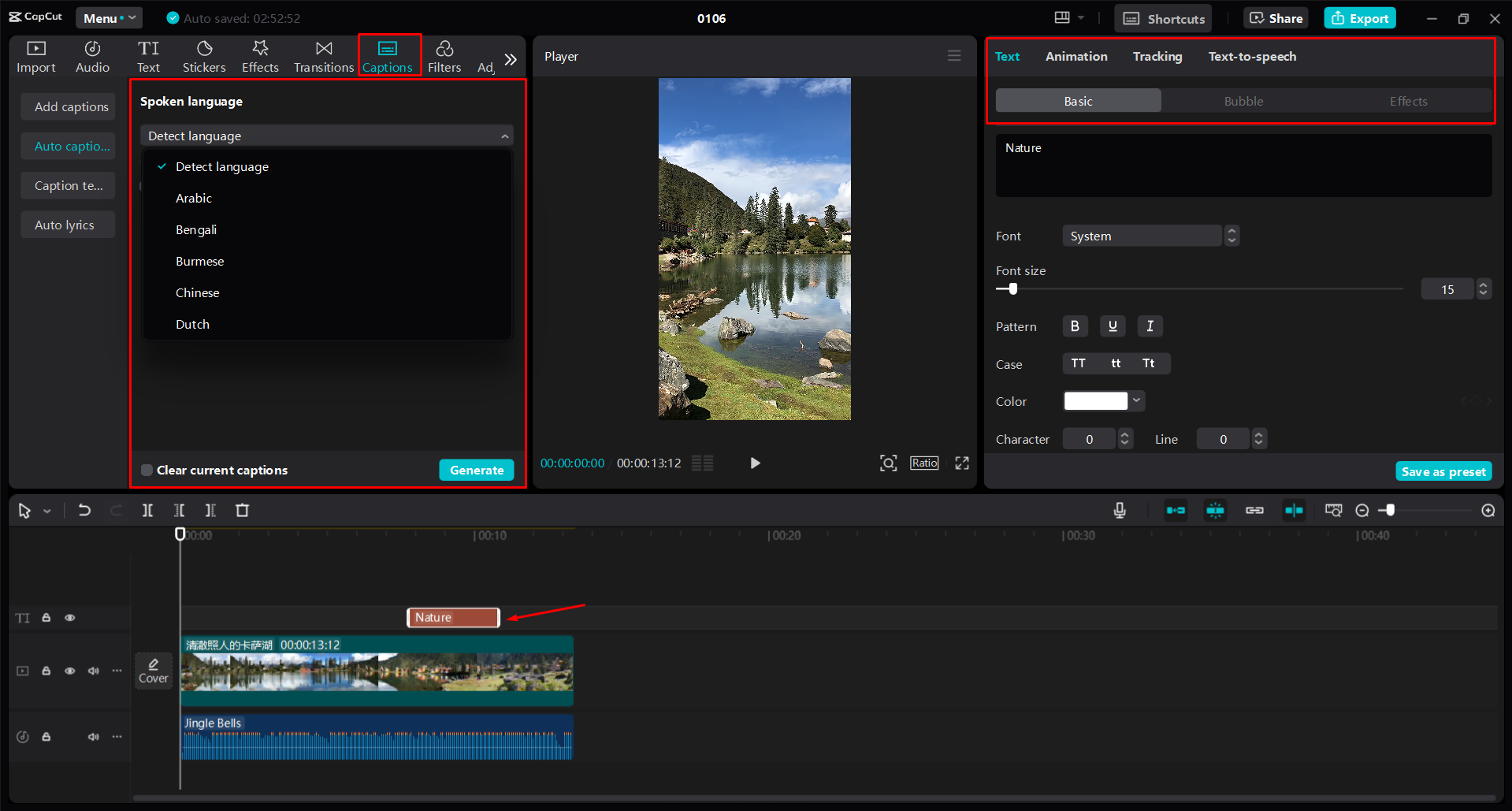Hide the text track with the eye toggle

69,618
